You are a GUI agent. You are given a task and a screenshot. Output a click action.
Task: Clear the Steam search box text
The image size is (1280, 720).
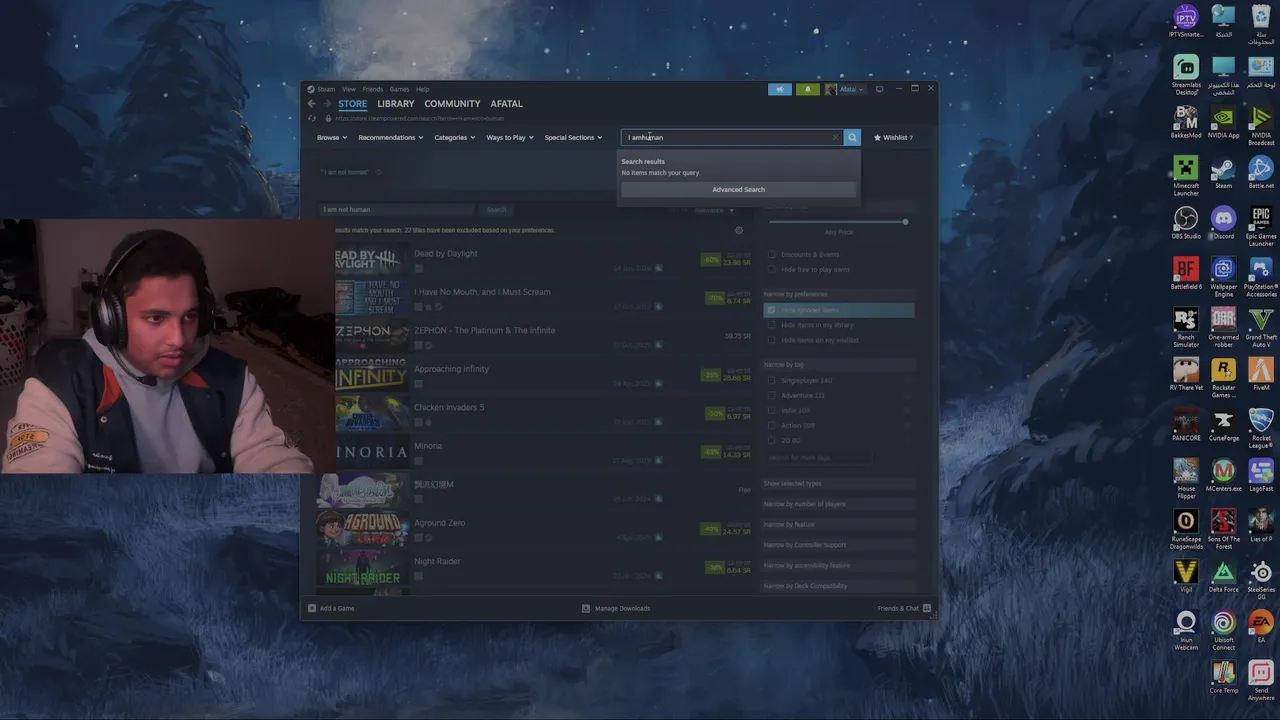(836, 137)
